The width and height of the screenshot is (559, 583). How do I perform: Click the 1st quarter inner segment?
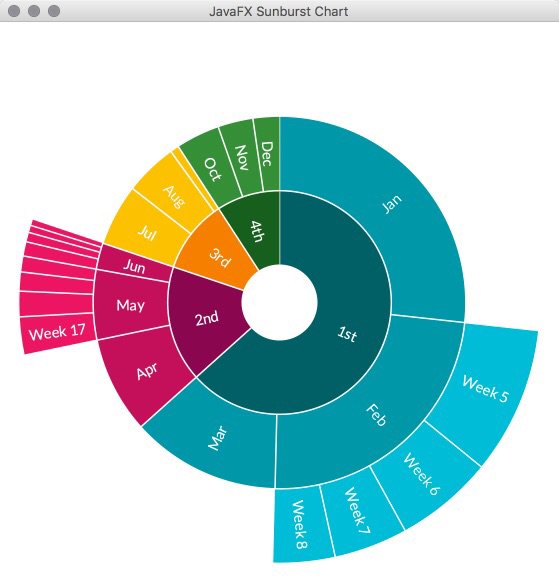(348, 334)
